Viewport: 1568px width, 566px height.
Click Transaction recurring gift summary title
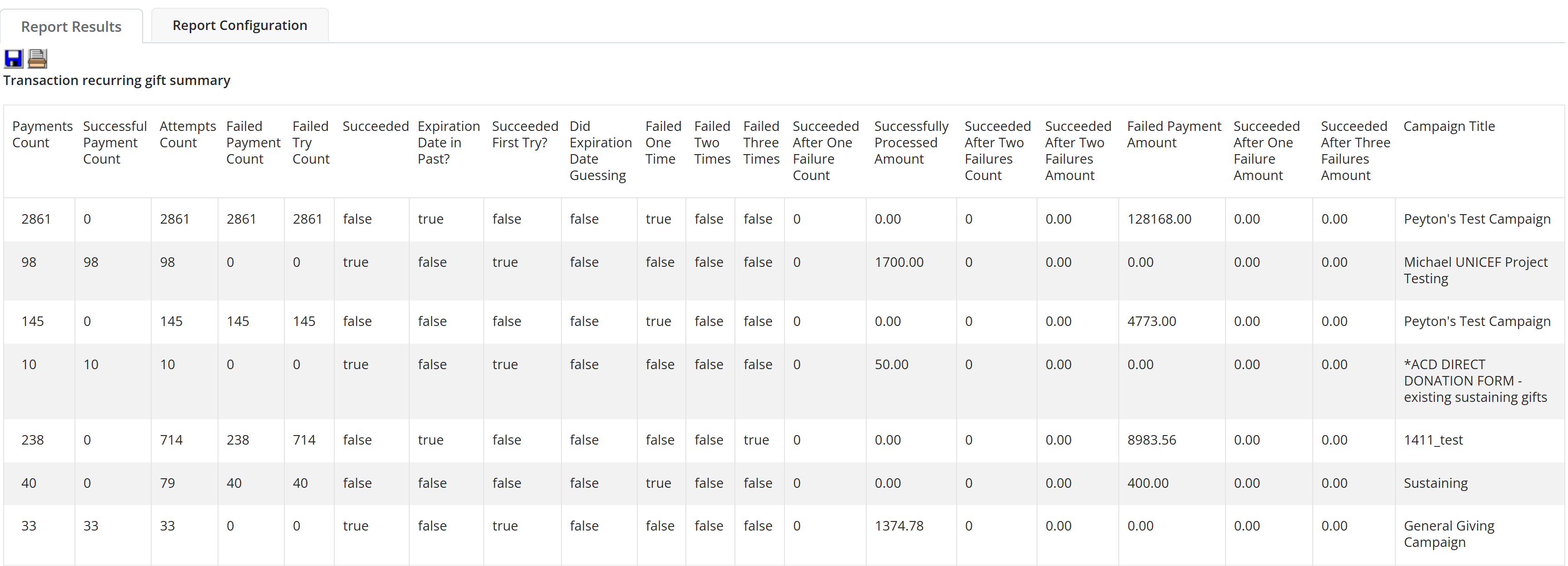117,80
